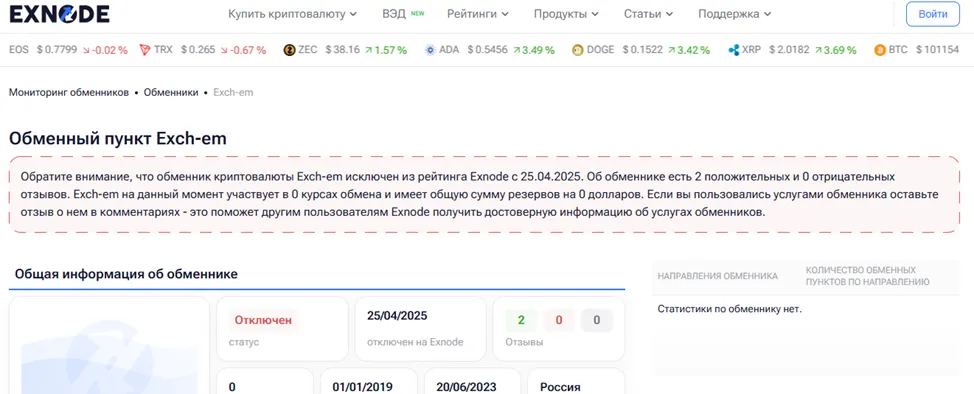Select the grey neutral reviews count badge

click(597, 321)
